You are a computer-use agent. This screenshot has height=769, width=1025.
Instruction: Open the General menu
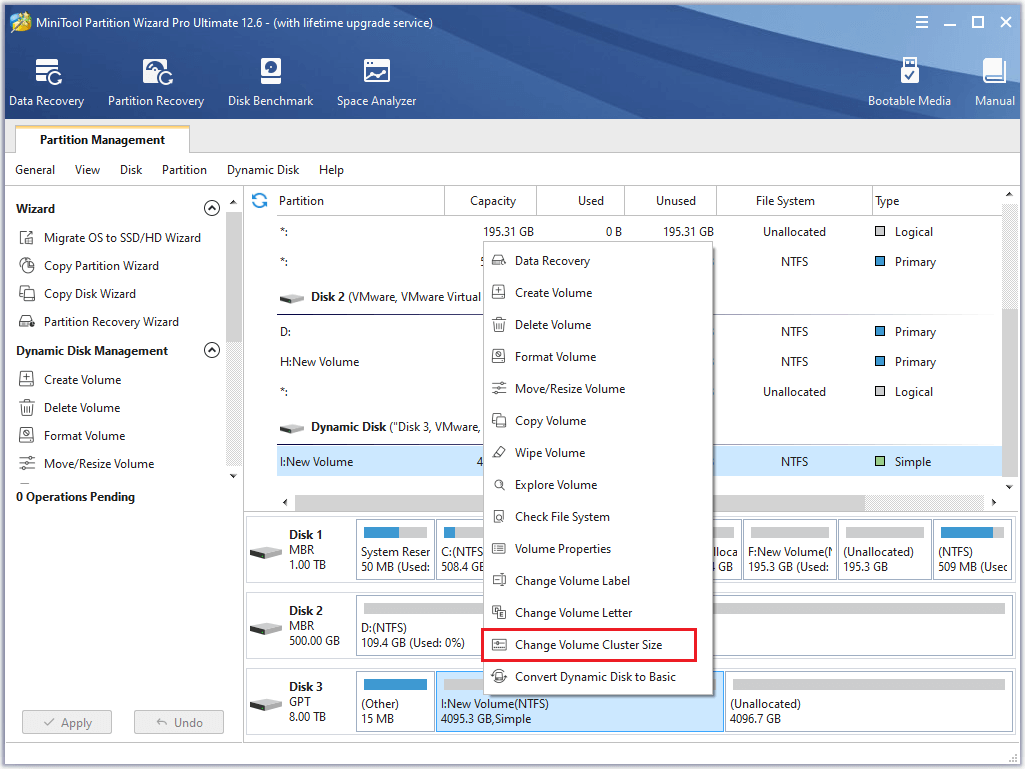coord(35,170)
